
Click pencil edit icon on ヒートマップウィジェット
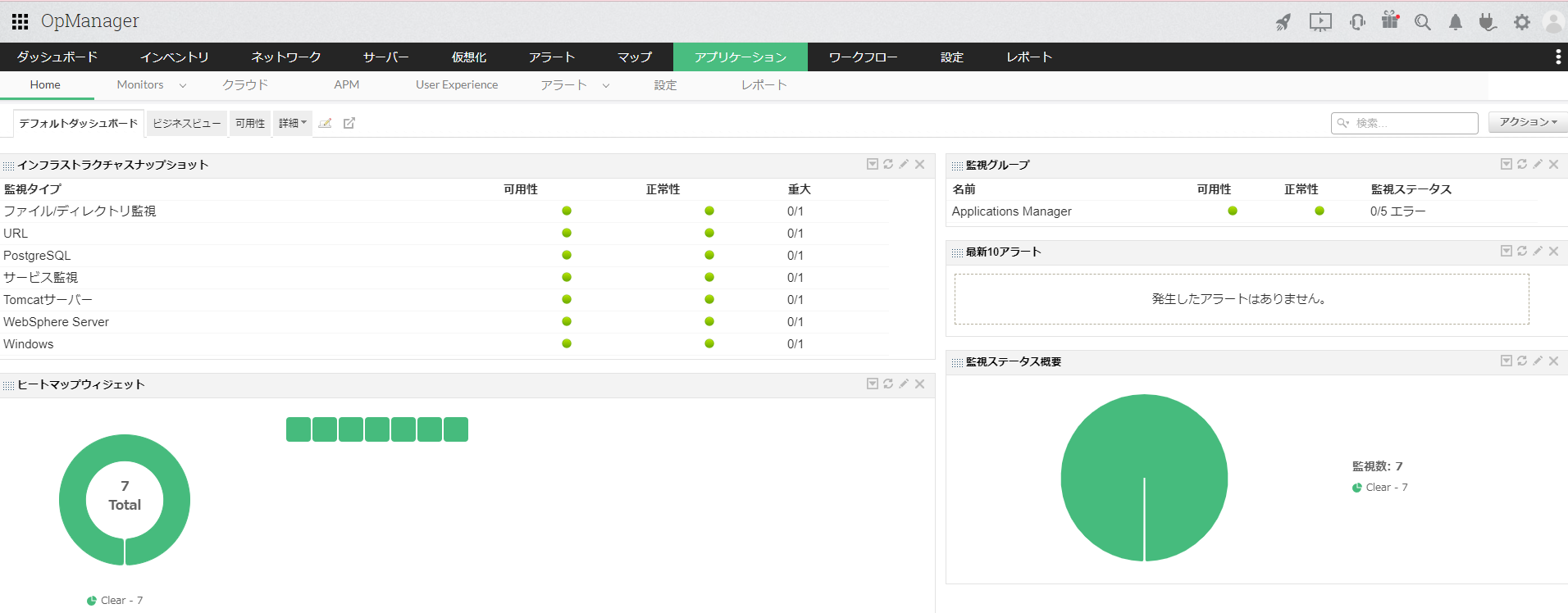[904, 384]
